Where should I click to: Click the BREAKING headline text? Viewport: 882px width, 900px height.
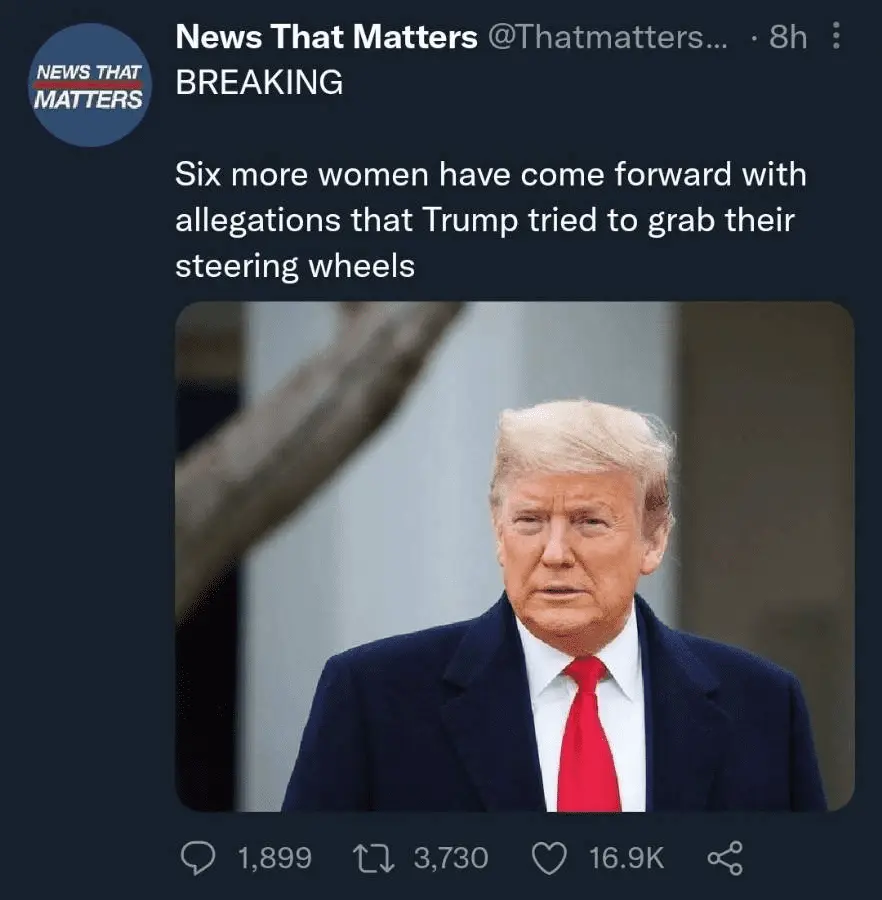tap(259, 83)
